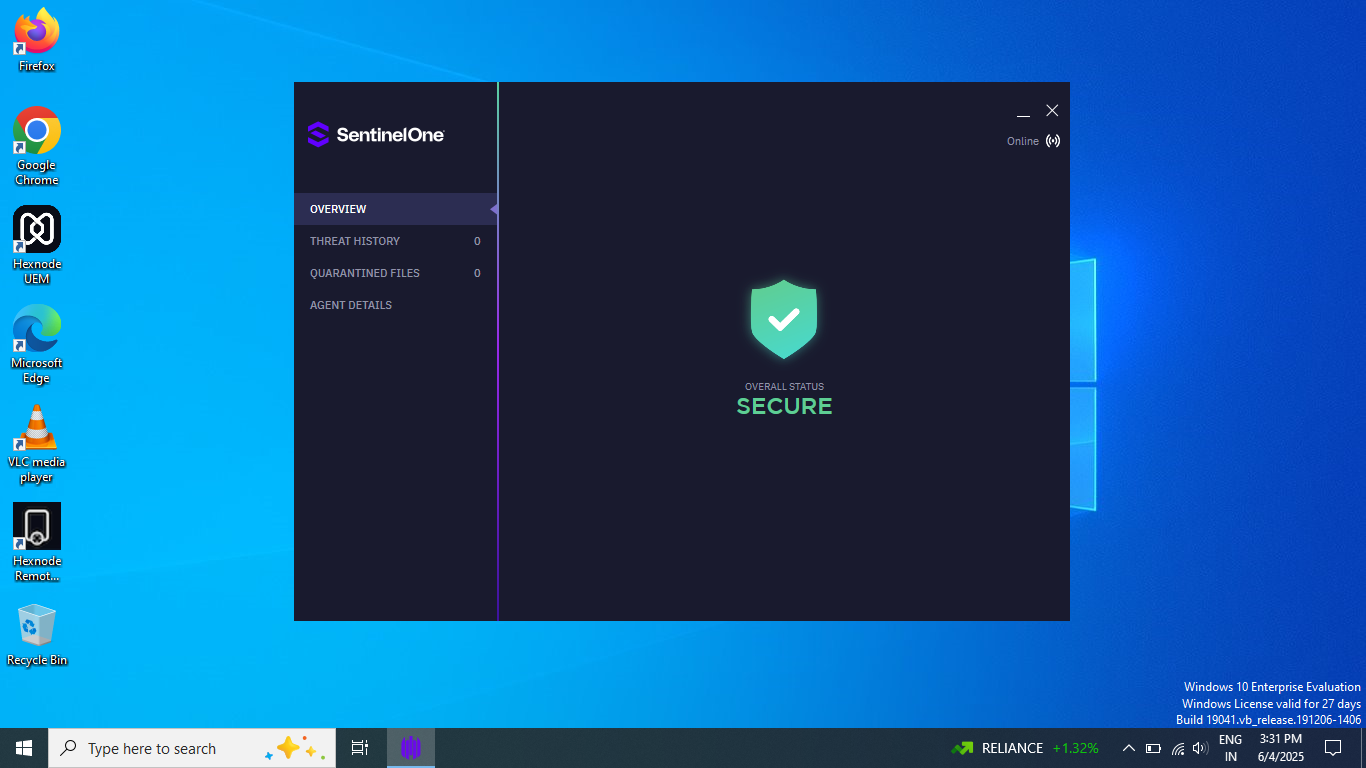Open the Windows Start menu
Image resolution: width=1366 pixels, height=768 pixels.
(x=24, y=748)
